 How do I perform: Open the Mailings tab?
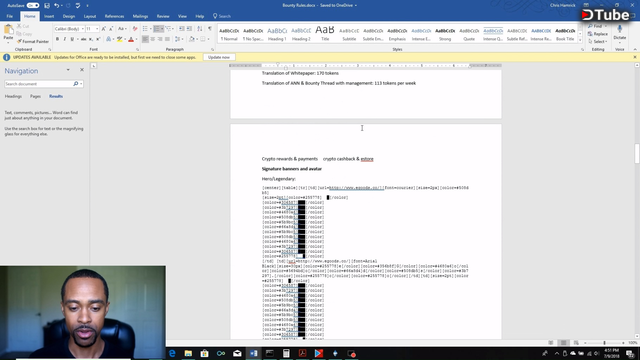pyautogui.click(x=140, y=16)
